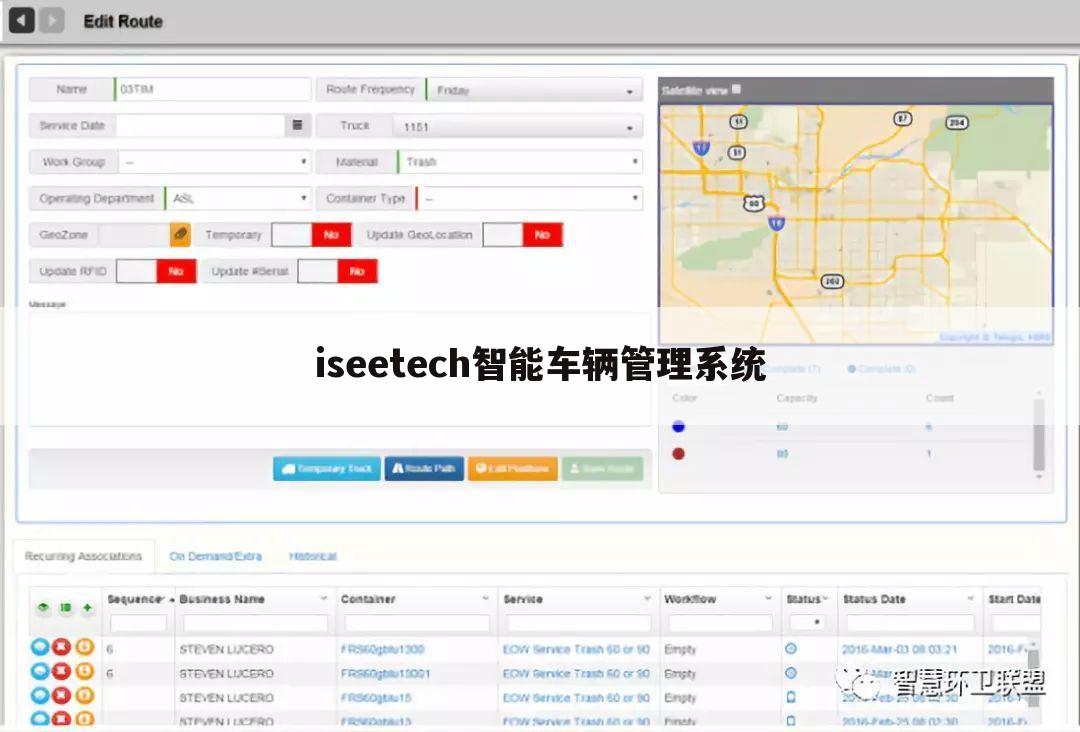Click the green Save Route button
Image resolution: width=1080 pixels, height=732 pixels.
[603, 468]
